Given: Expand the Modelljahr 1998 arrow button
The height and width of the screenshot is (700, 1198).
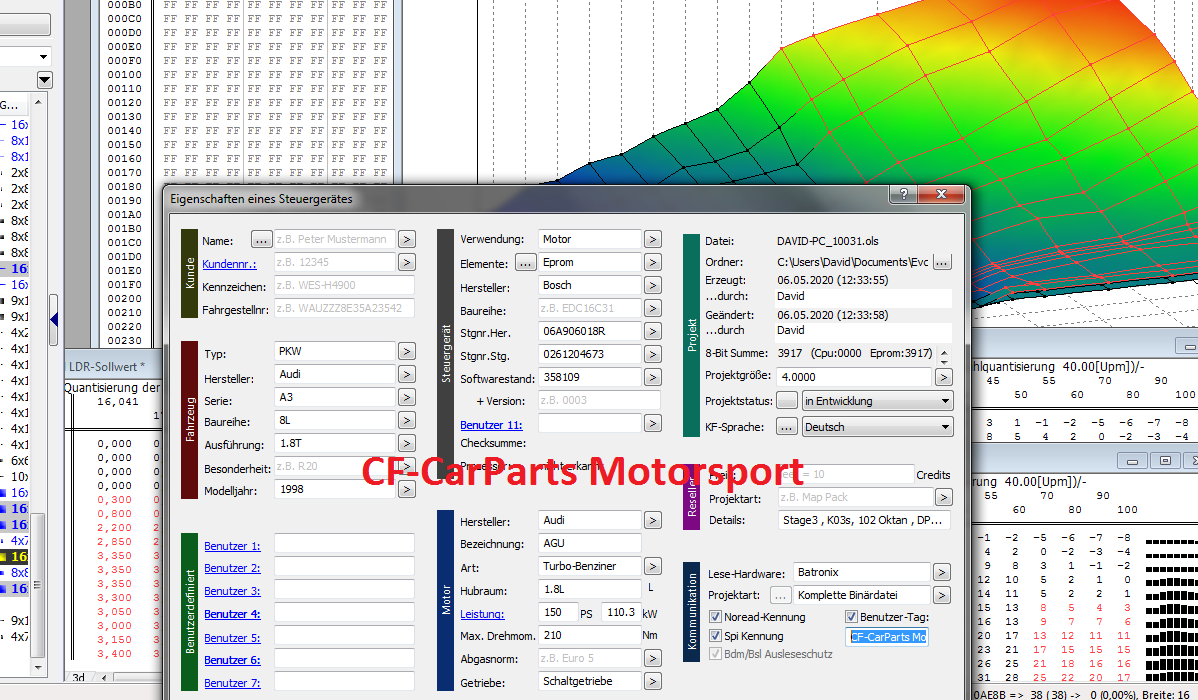Looking at the screenshot, I should (406, 489).
